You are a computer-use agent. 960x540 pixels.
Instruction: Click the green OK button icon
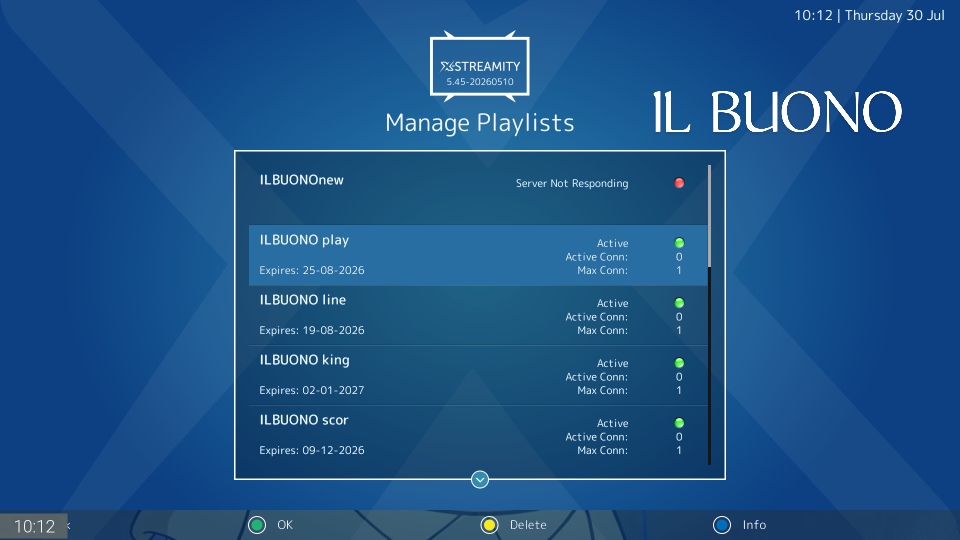tap(257, 525)
